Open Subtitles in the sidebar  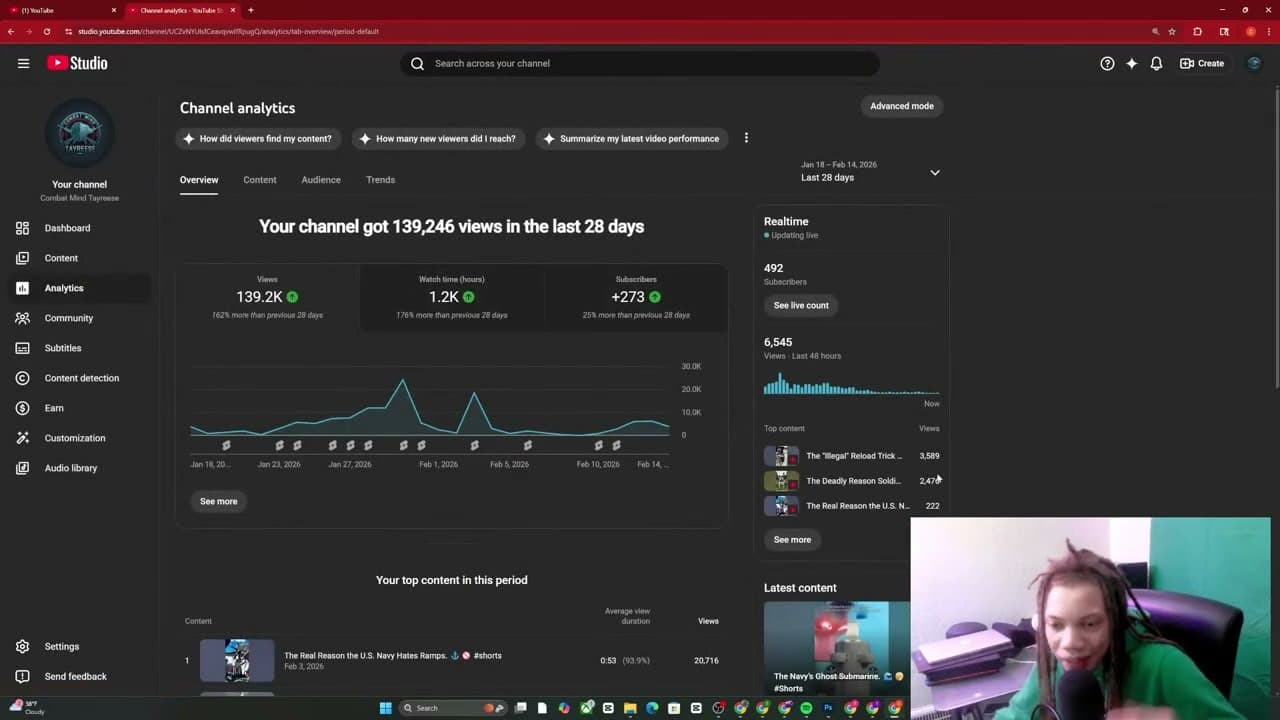[80, 348]
